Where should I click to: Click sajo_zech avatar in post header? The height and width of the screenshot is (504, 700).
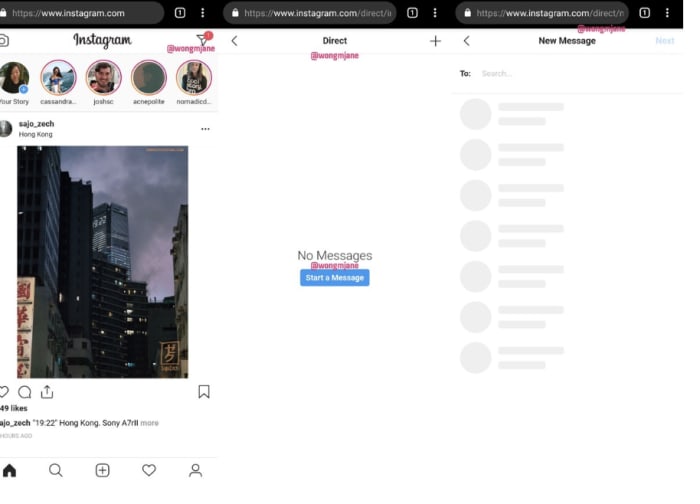click(x=5, y=129)
